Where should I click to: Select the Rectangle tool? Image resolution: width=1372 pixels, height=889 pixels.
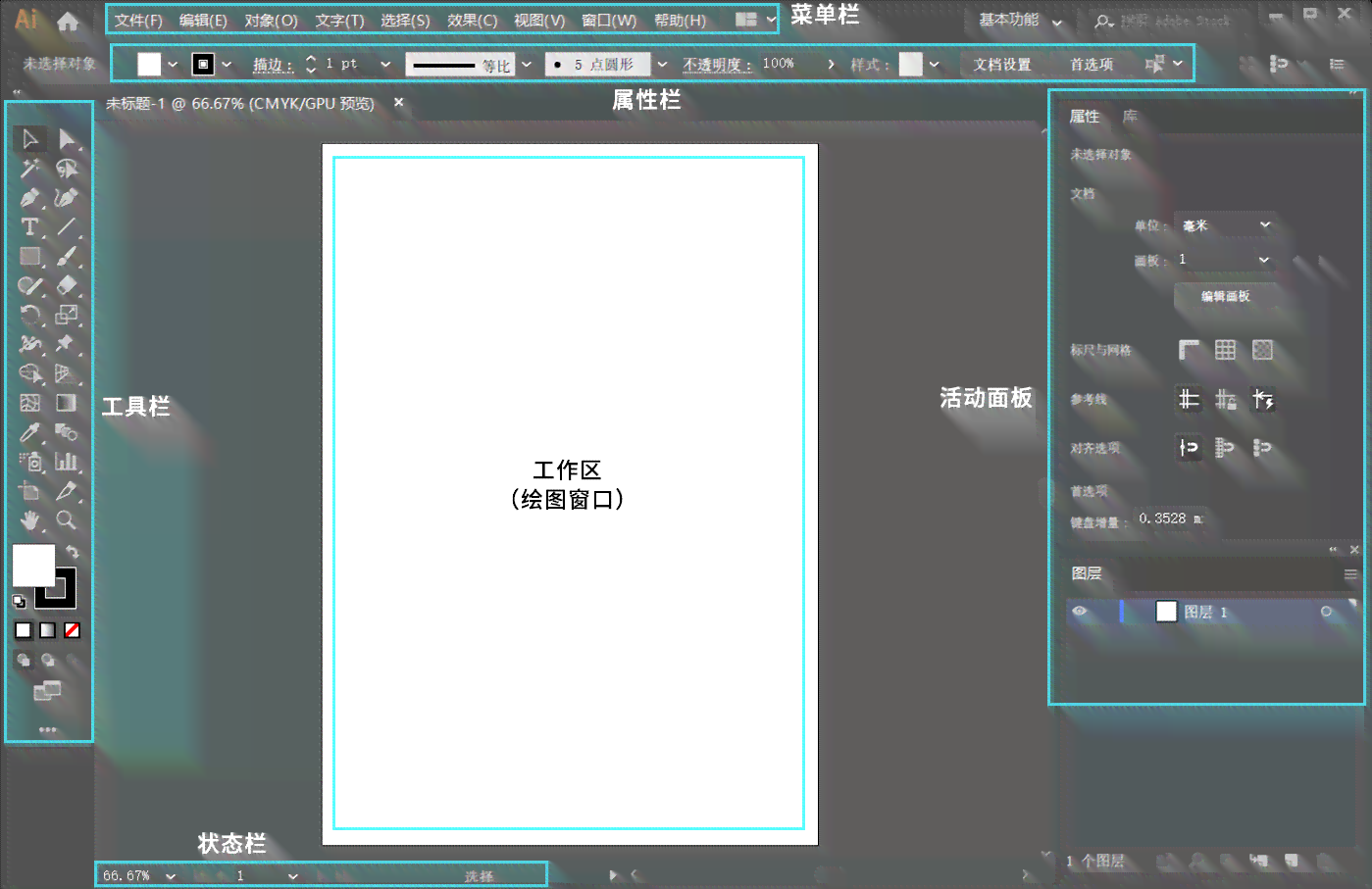pos(30,257)
